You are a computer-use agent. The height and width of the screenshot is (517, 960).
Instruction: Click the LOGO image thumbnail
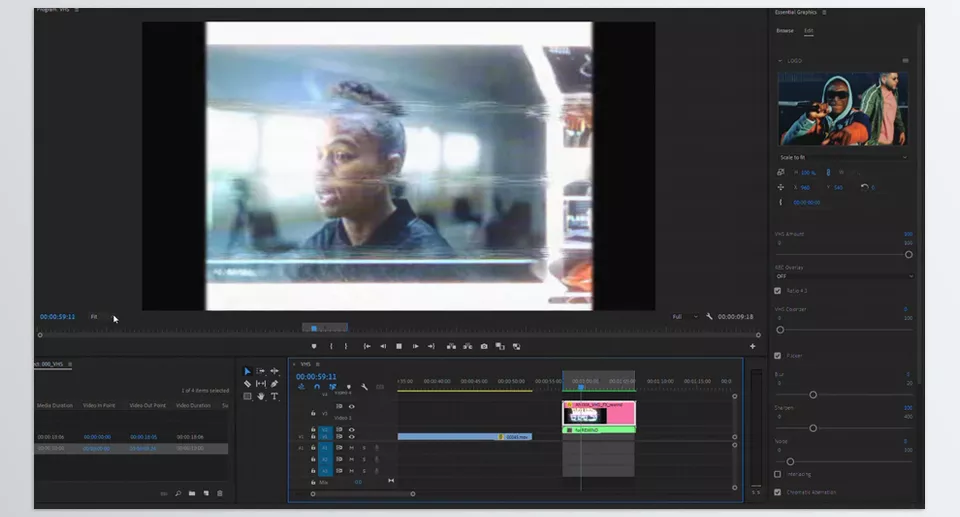point(842,109)
